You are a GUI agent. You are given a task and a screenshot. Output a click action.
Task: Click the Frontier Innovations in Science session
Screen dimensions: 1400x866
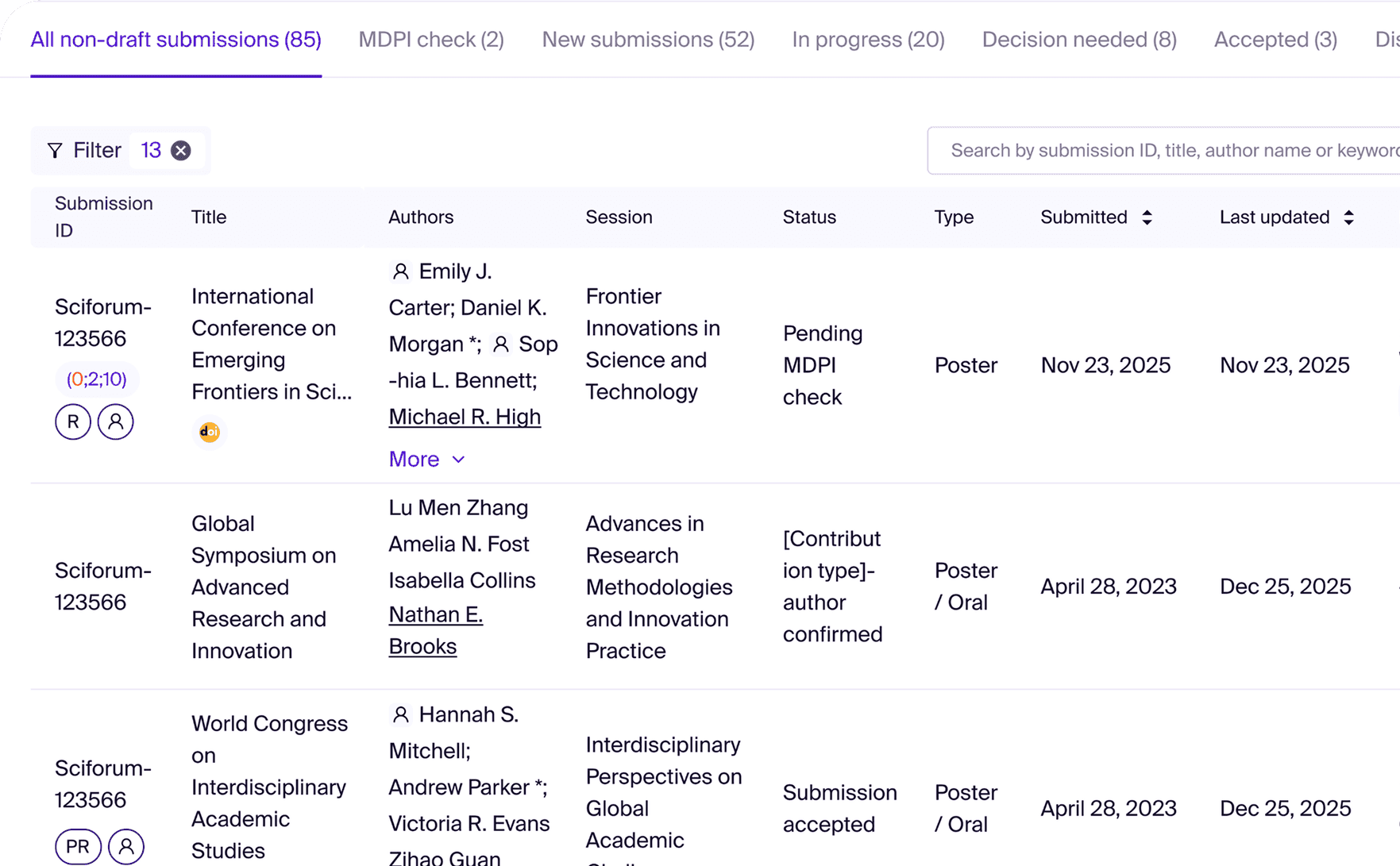[653, 344]
